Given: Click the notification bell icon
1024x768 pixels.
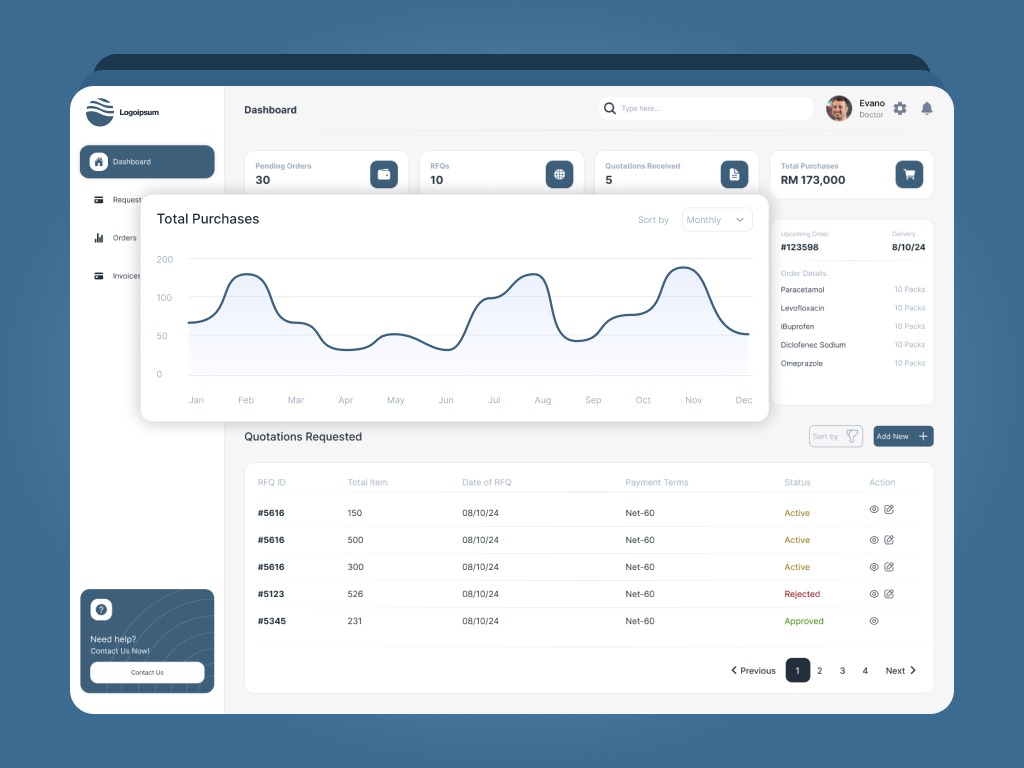Looking at the screenshot, I should (927, 108).
